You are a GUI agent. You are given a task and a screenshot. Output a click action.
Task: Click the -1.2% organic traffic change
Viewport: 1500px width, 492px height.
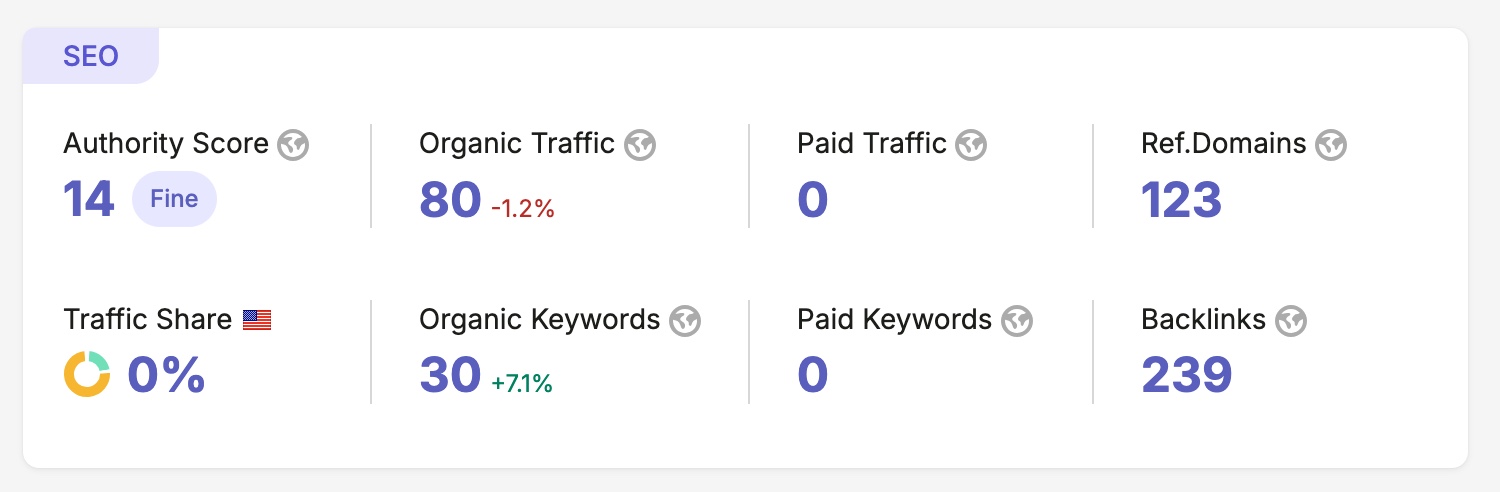522,208
